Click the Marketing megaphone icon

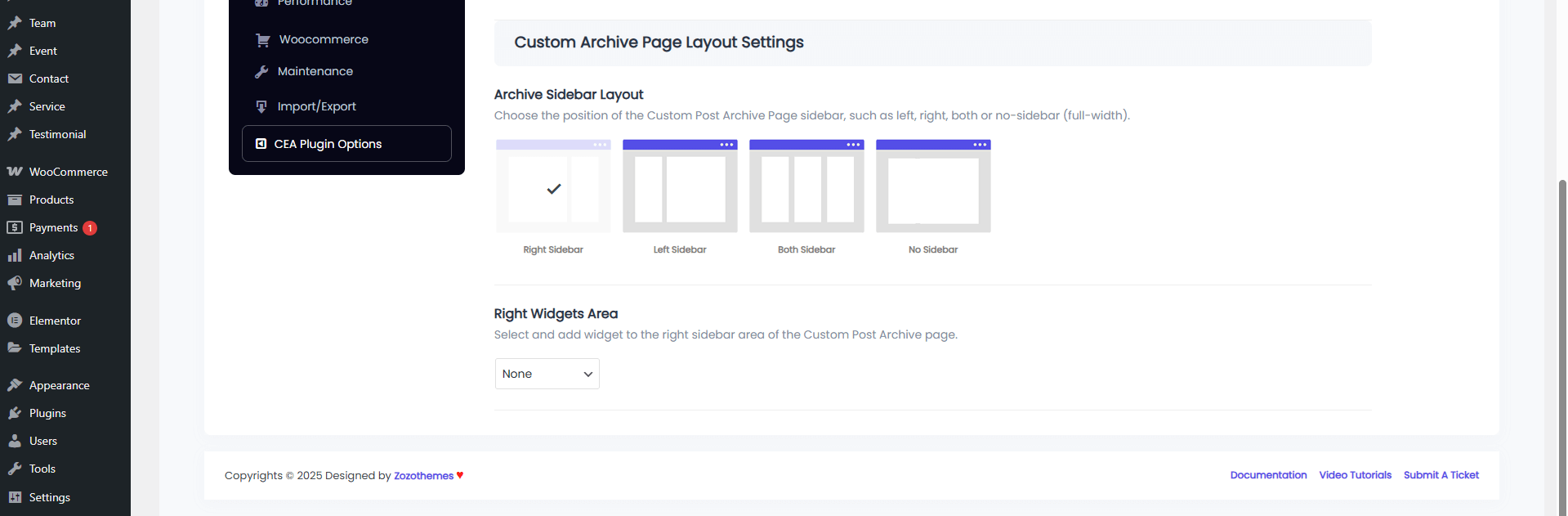click(15, 283)
